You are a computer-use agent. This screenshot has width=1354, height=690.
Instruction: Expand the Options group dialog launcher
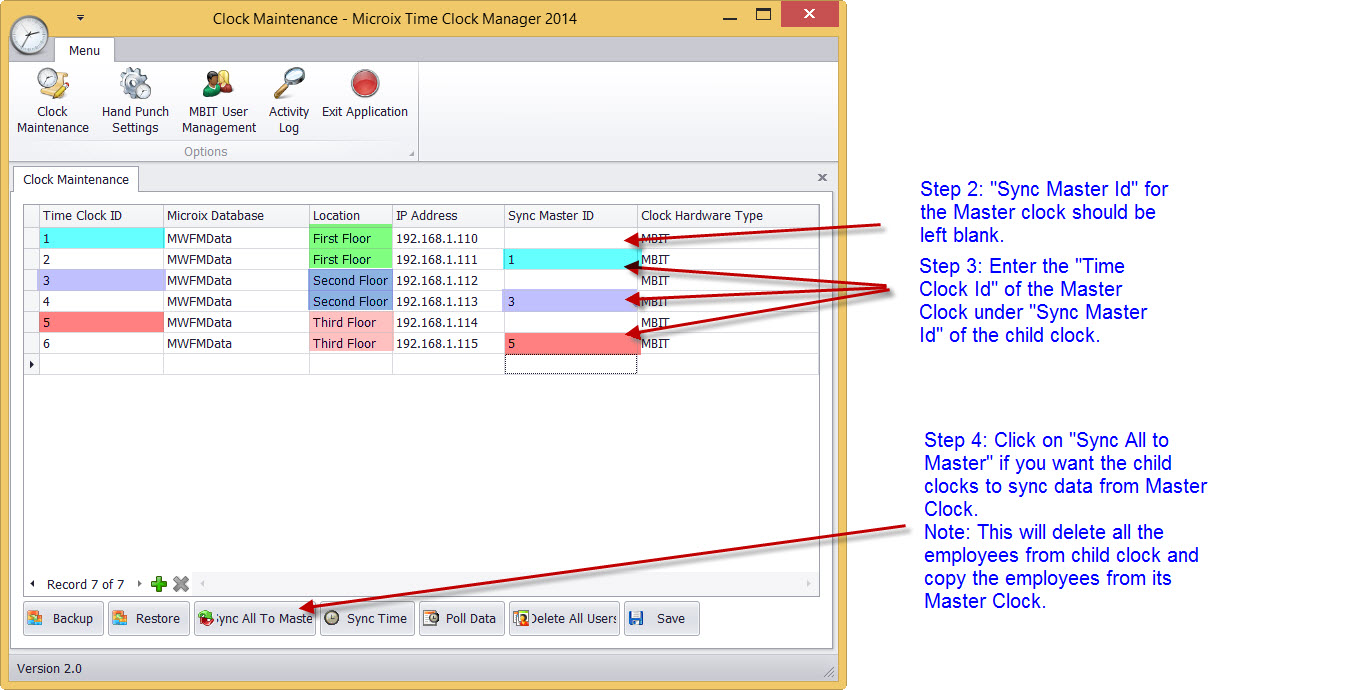(410, 153)
